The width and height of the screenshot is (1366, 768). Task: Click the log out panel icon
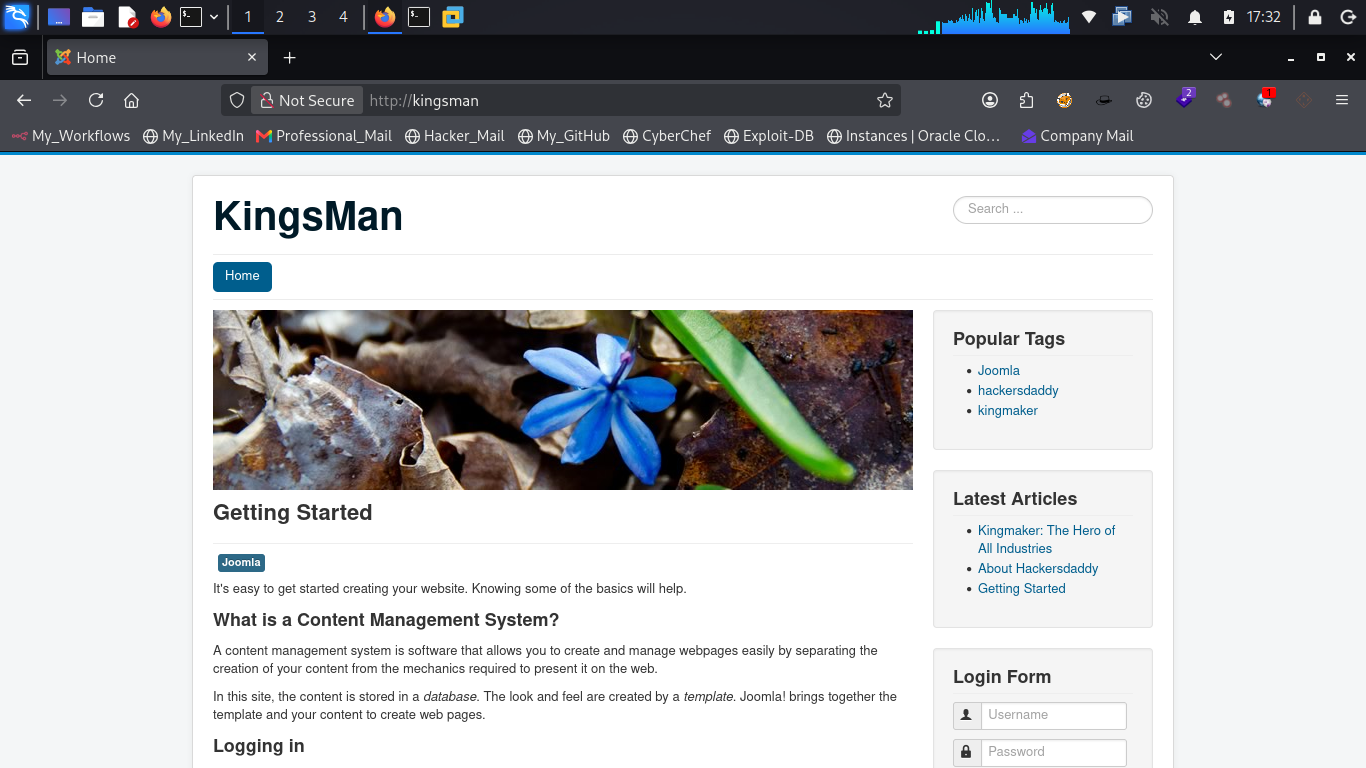1347,17
